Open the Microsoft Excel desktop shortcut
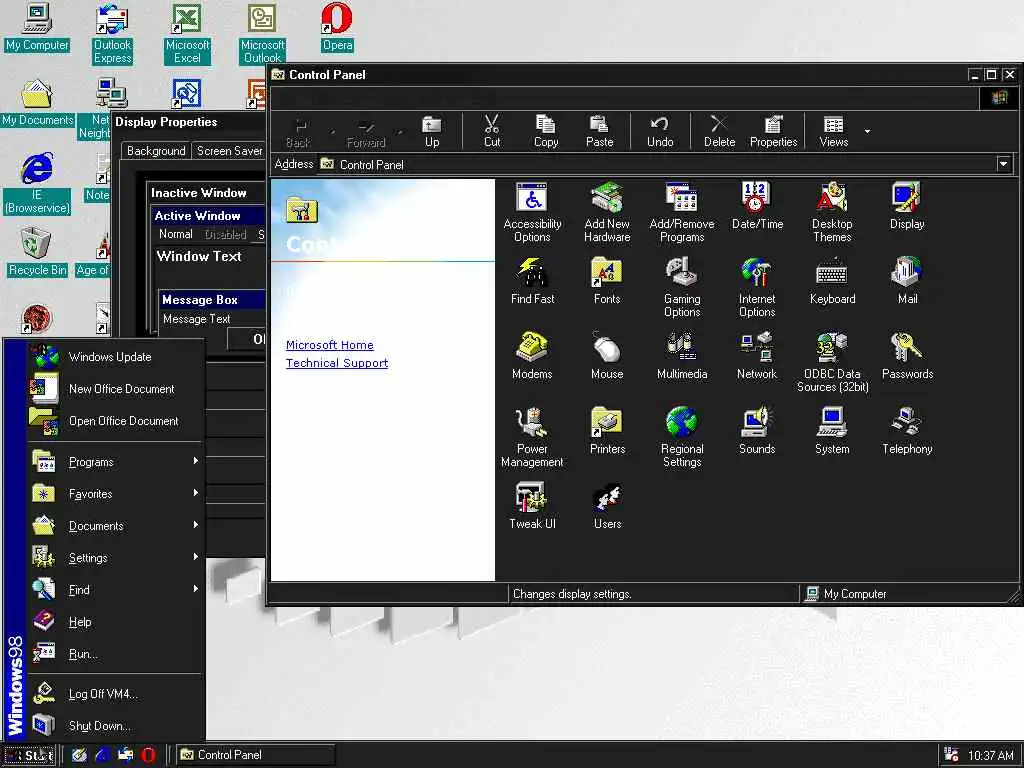Viewport: 1024px width, 768px height. pyautogui.click(x=187, y=34)
